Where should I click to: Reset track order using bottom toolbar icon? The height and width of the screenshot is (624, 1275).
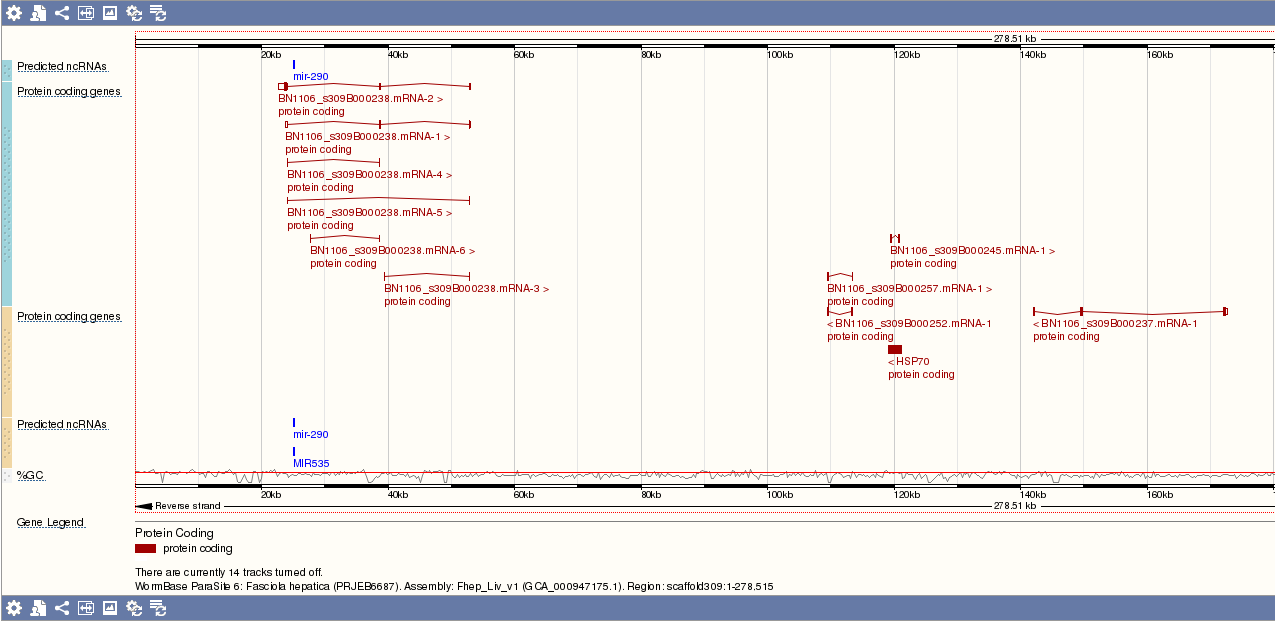pos(158,608)
